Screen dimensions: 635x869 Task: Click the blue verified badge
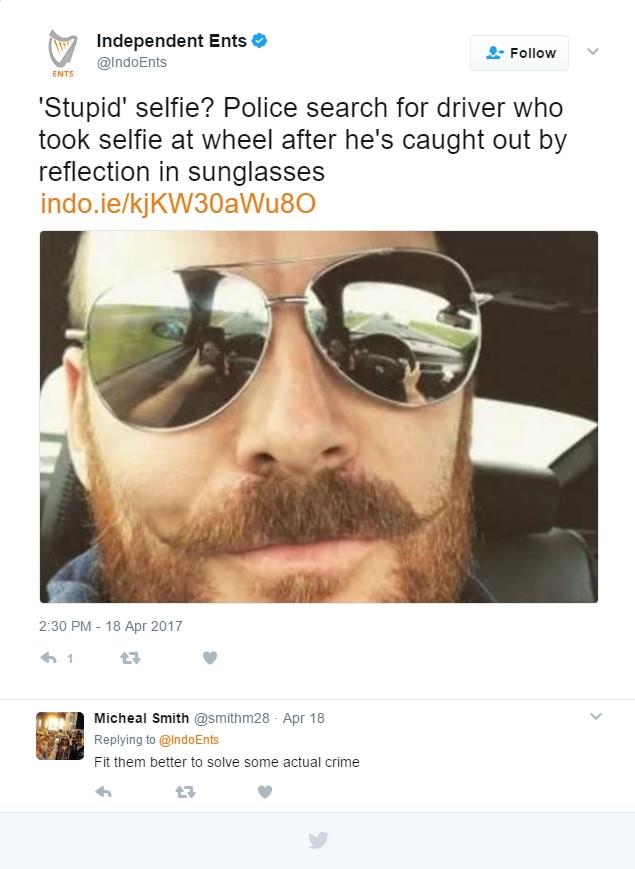coord(259,41)
